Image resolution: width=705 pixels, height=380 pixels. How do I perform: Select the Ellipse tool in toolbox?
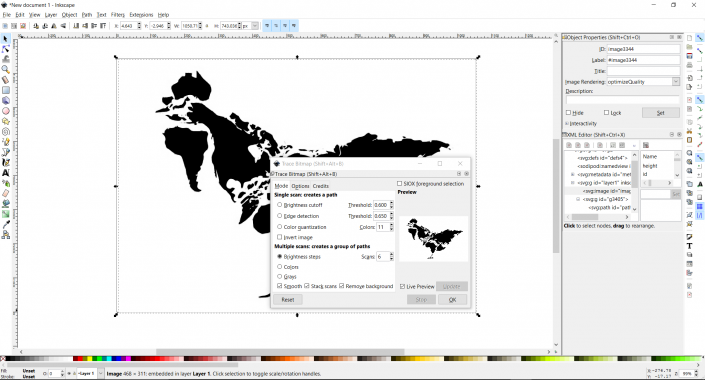tap(5, 111)
